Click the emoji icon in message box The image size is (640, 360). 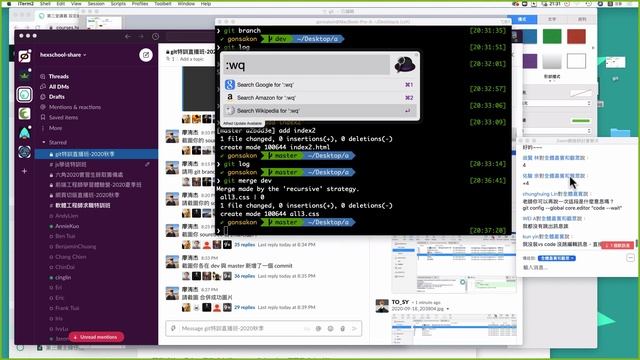click(330, 328)
